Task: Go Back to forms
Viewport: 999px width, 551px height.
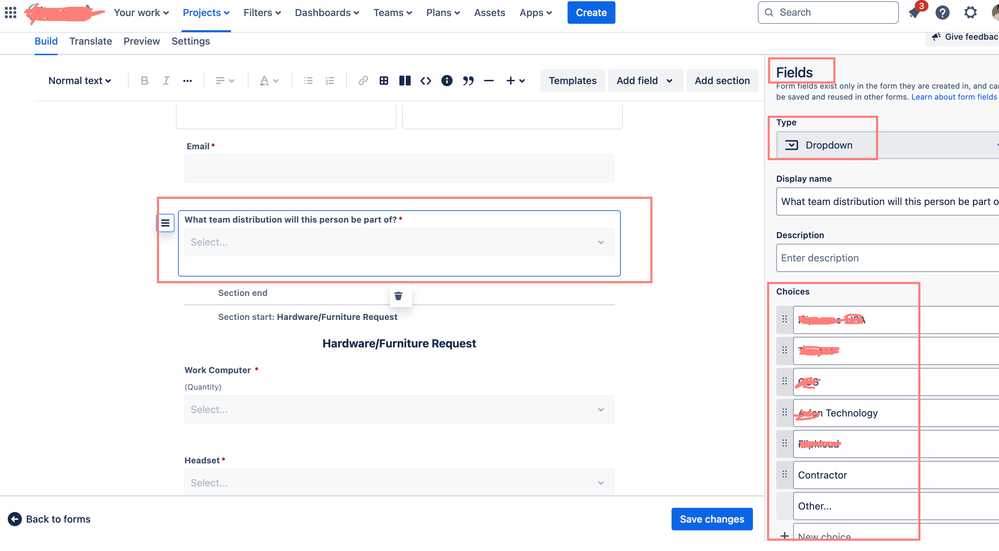Action: 49,519
